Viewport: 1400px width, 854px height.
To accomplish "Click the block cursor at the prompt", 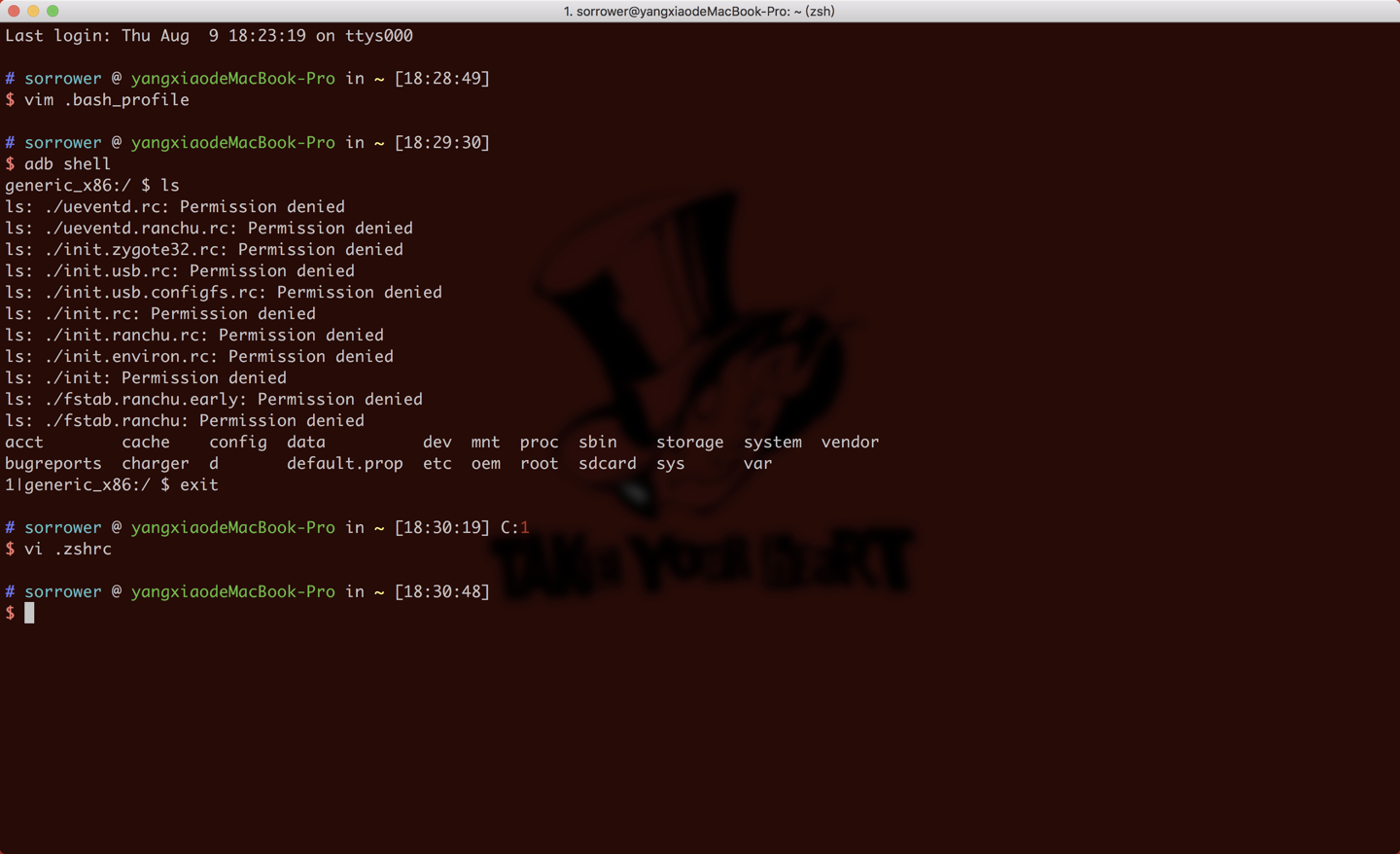I will 29,613.
